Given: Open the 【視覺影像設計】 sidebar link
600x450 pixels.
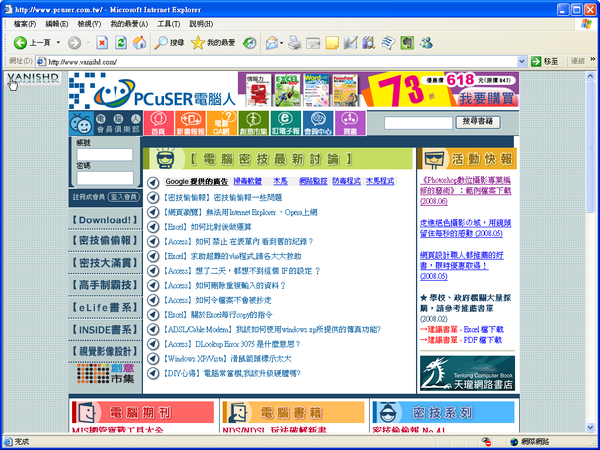Looking at the screenshot, I should point(105,351).
